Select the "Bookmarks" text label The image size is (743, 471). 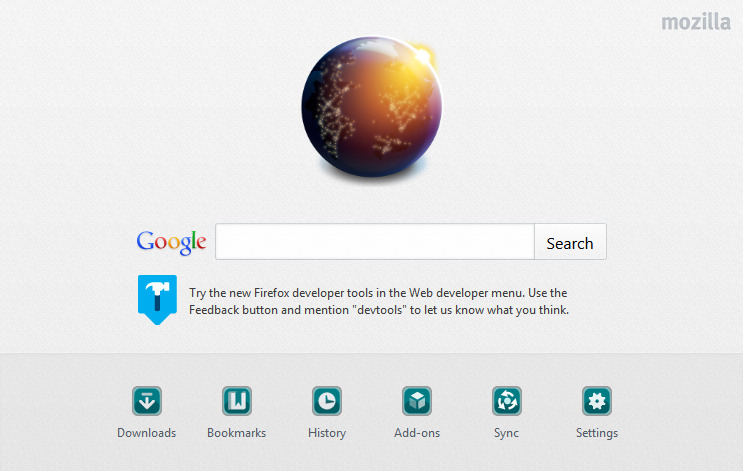(x=237, y=433)
